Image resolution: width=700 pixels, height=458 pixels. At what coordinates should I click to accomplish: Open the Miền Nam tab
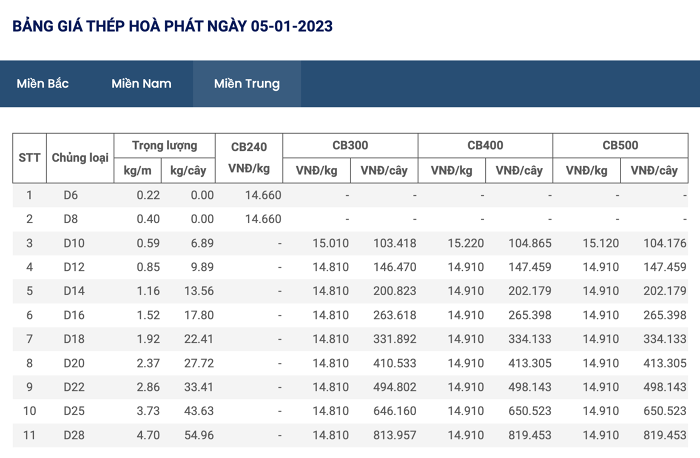[142, 83]
